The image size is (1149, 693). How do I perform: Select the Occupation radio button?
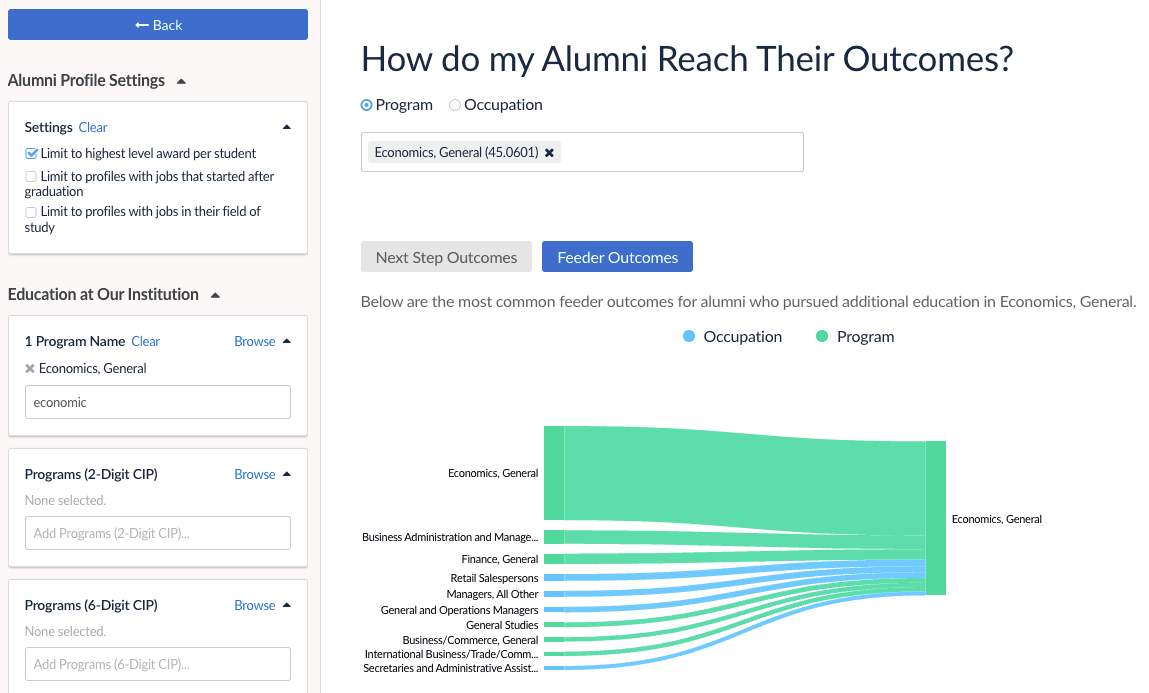point(455,105)
